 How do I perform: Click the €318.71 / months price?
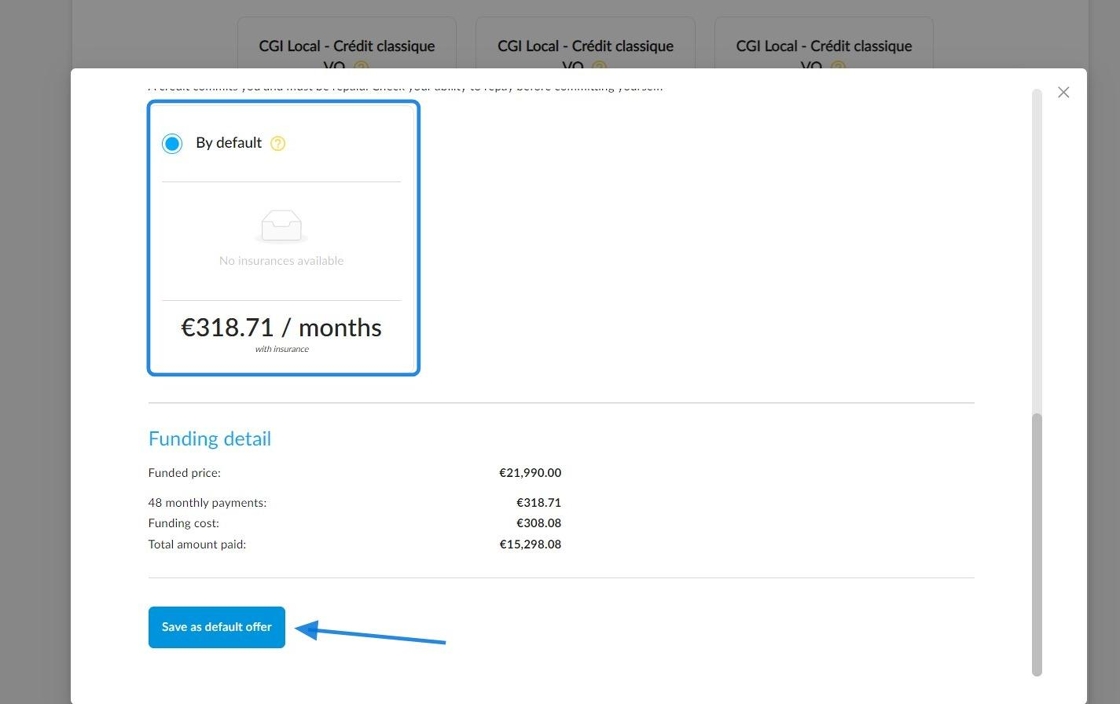(281, 327)
